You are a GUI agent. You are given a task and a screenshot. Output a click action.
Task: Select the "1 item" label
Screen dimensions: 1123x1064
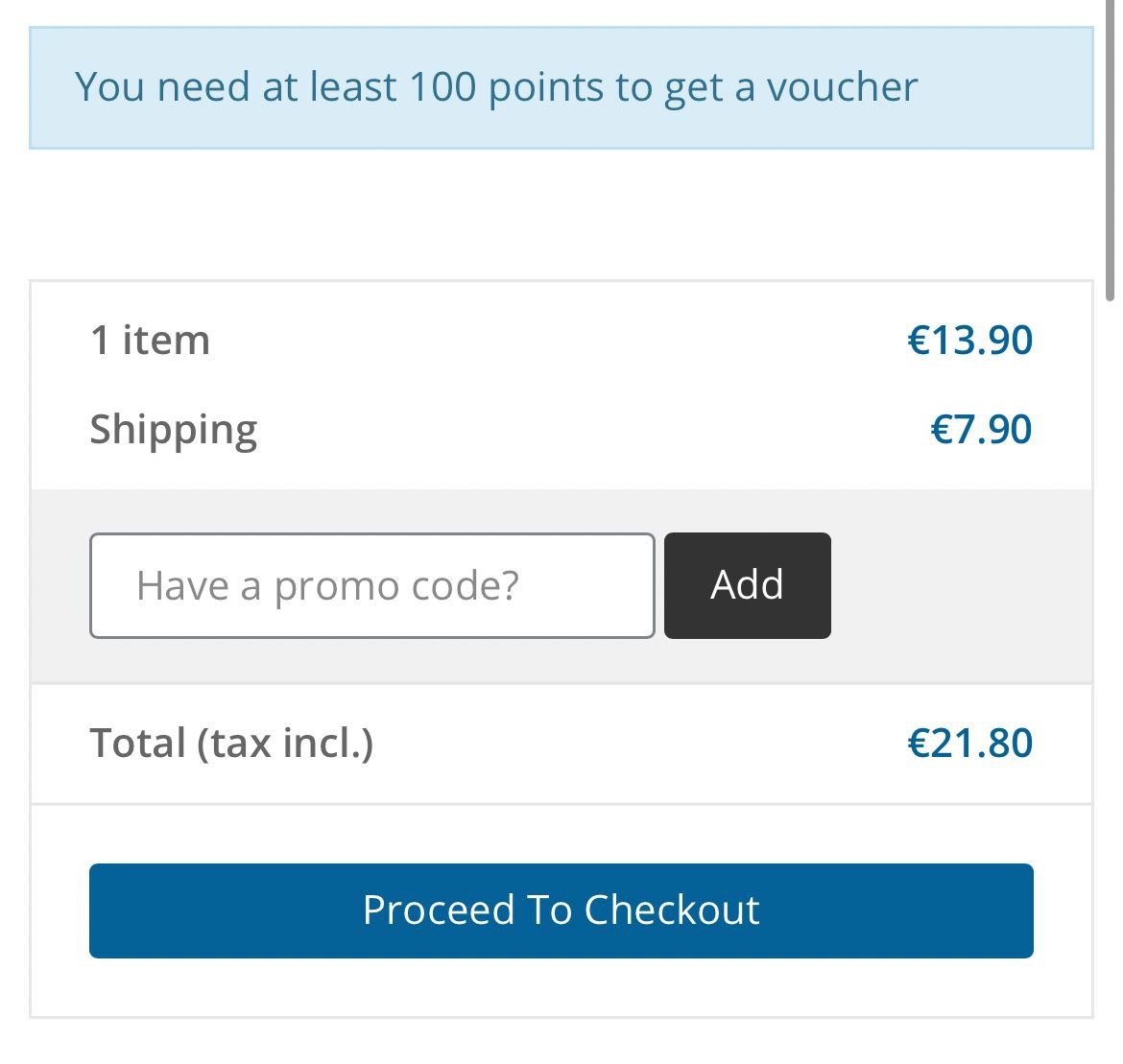pos(150,341)
